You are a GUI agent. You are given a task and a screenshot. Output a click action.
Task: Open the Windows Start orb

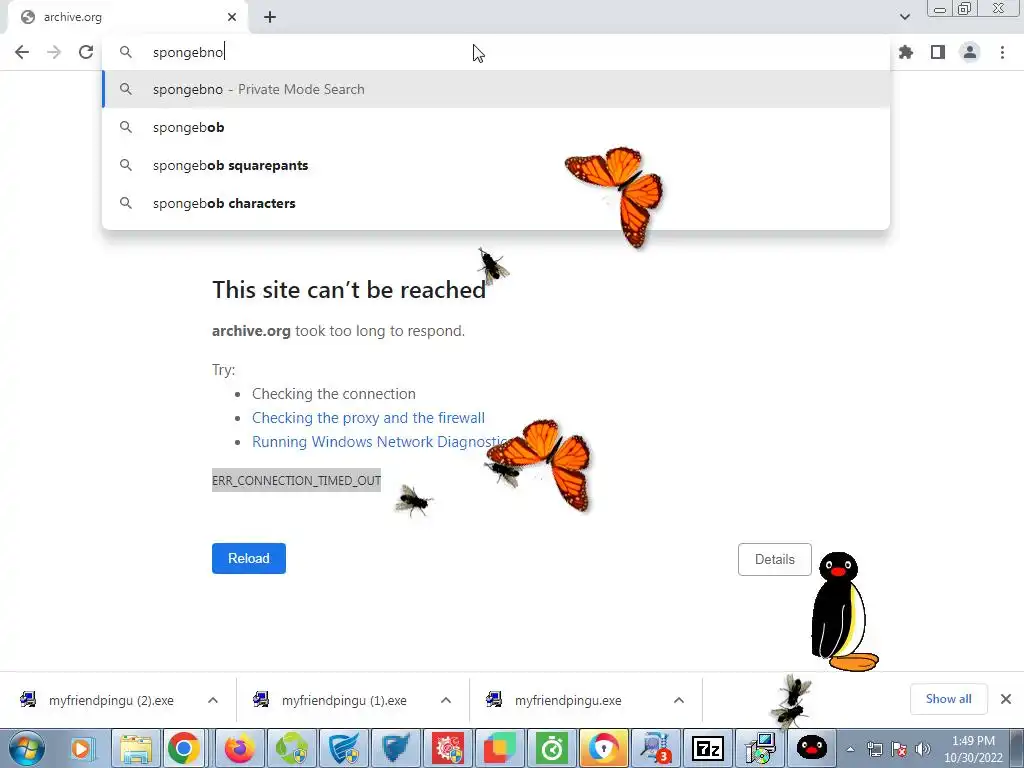coord(26,748)
